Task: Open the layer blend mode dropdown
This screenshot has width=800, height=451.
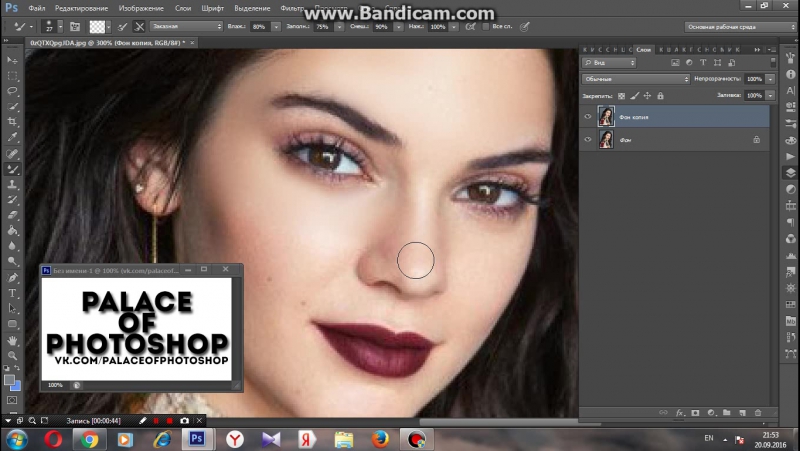Action: pos(636,79)
